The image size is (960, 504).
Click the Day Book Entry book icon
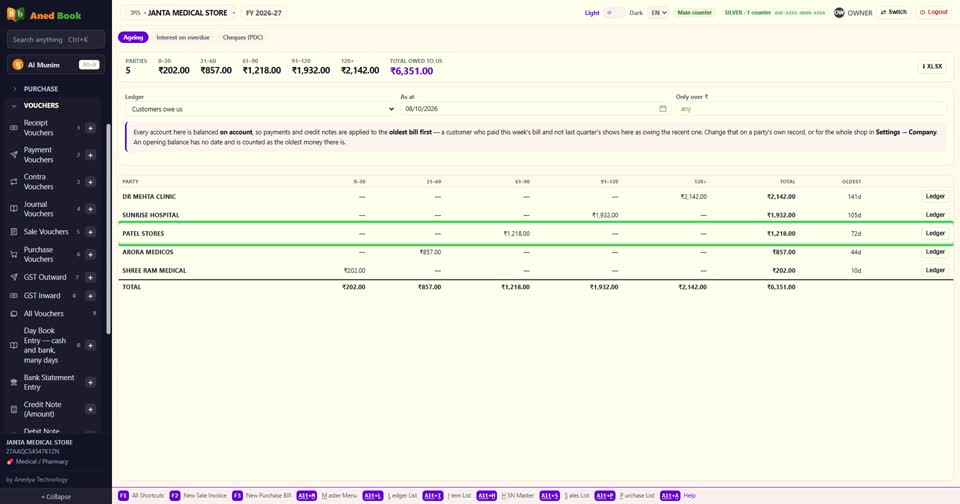click(x=14, y=345)
